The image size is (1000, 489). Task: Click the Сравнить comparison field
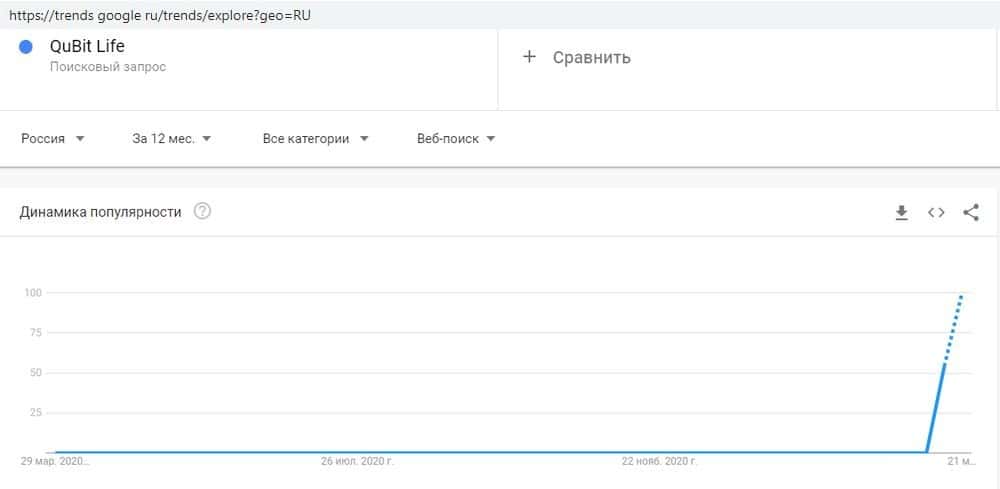[747, 69]
